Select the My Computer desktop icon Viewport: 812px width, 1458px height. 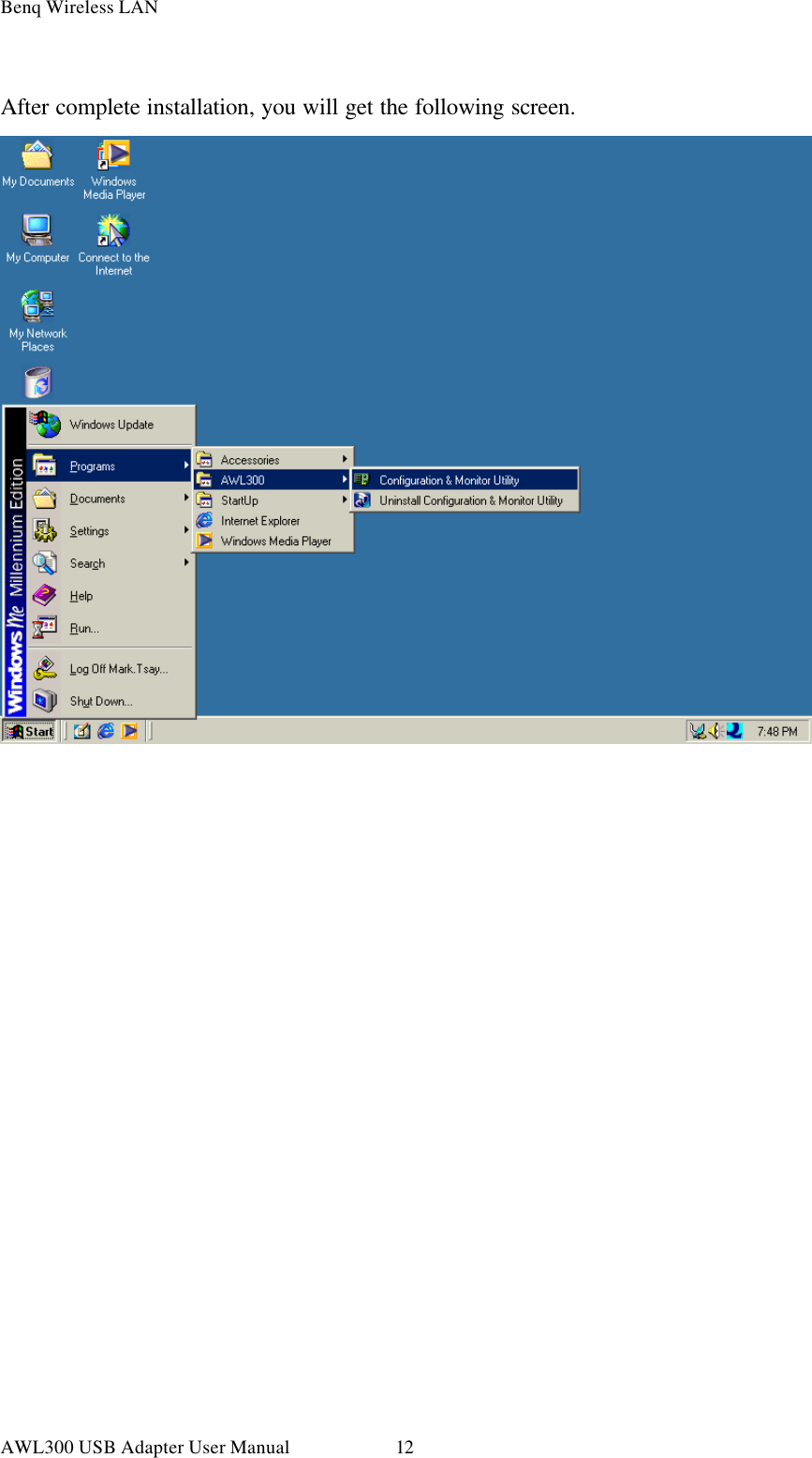coord(37,239)
